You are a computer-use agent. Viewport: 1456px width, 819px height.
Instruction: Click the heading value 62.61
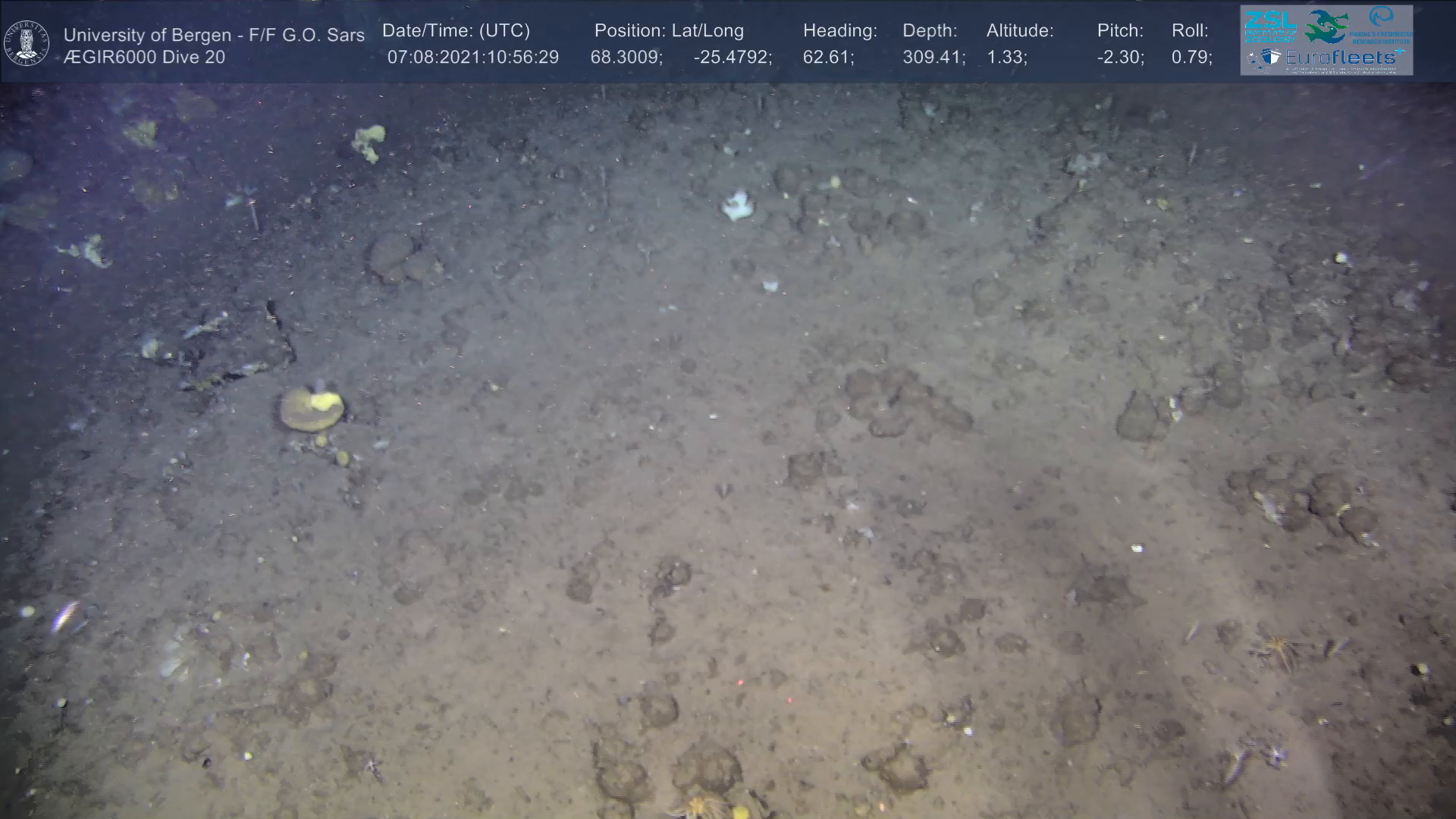(828, 58)
